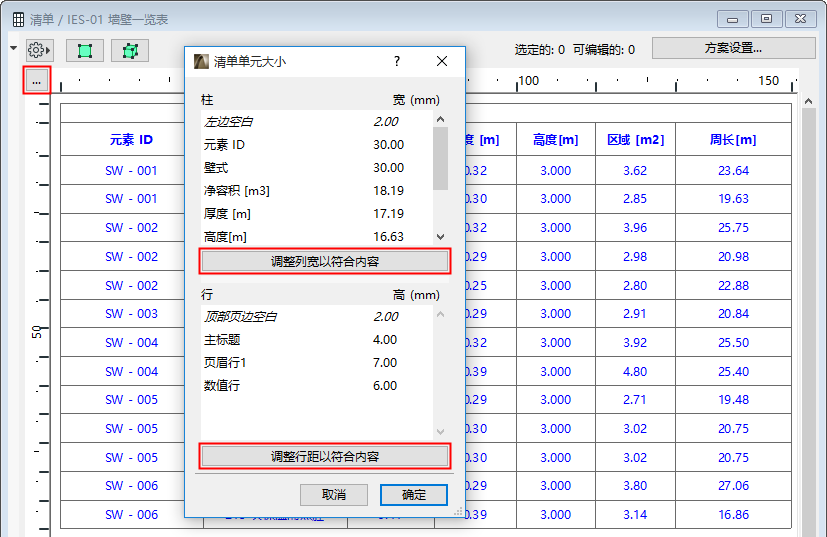Click the perimeter value 23.64
This screenshot has width=827, height=537.
[x=733, y=170]
